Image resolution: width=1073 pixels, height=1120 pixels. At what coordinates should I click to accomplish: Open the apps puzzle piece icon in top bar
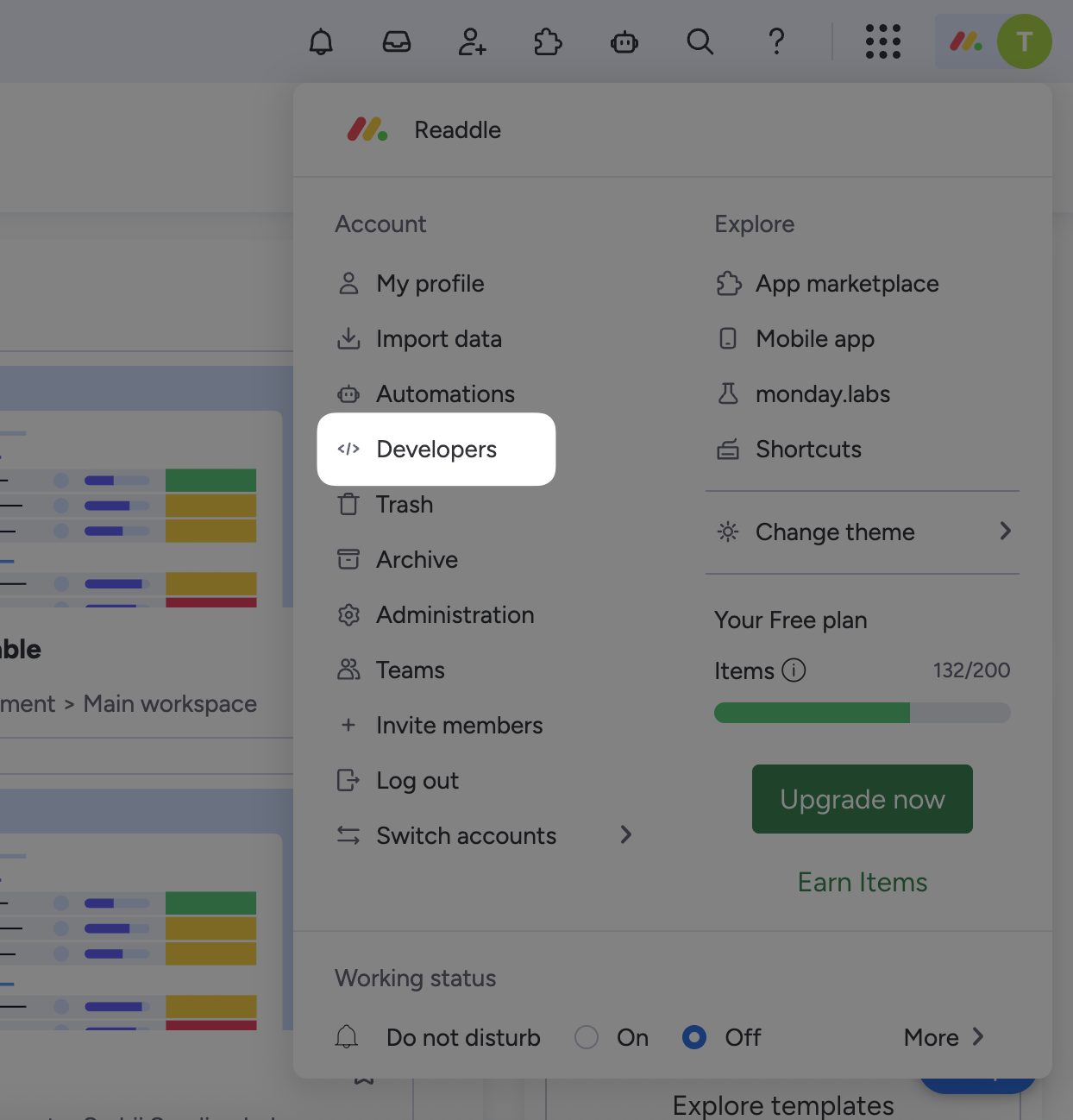tap(548, 41)
